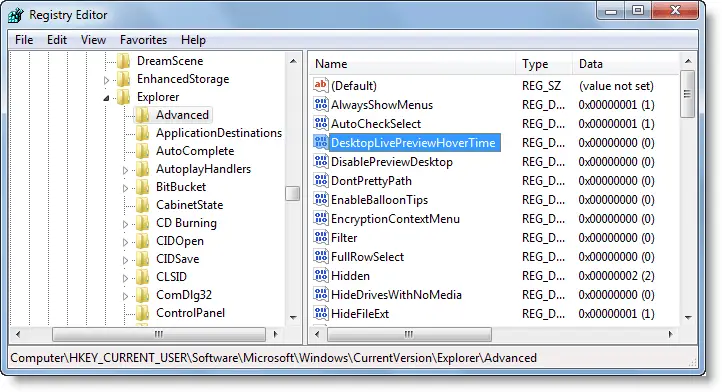This screenshot has width=722, height=392.
Task: Select the Advanced key label
Action: [x=182, y=115]
